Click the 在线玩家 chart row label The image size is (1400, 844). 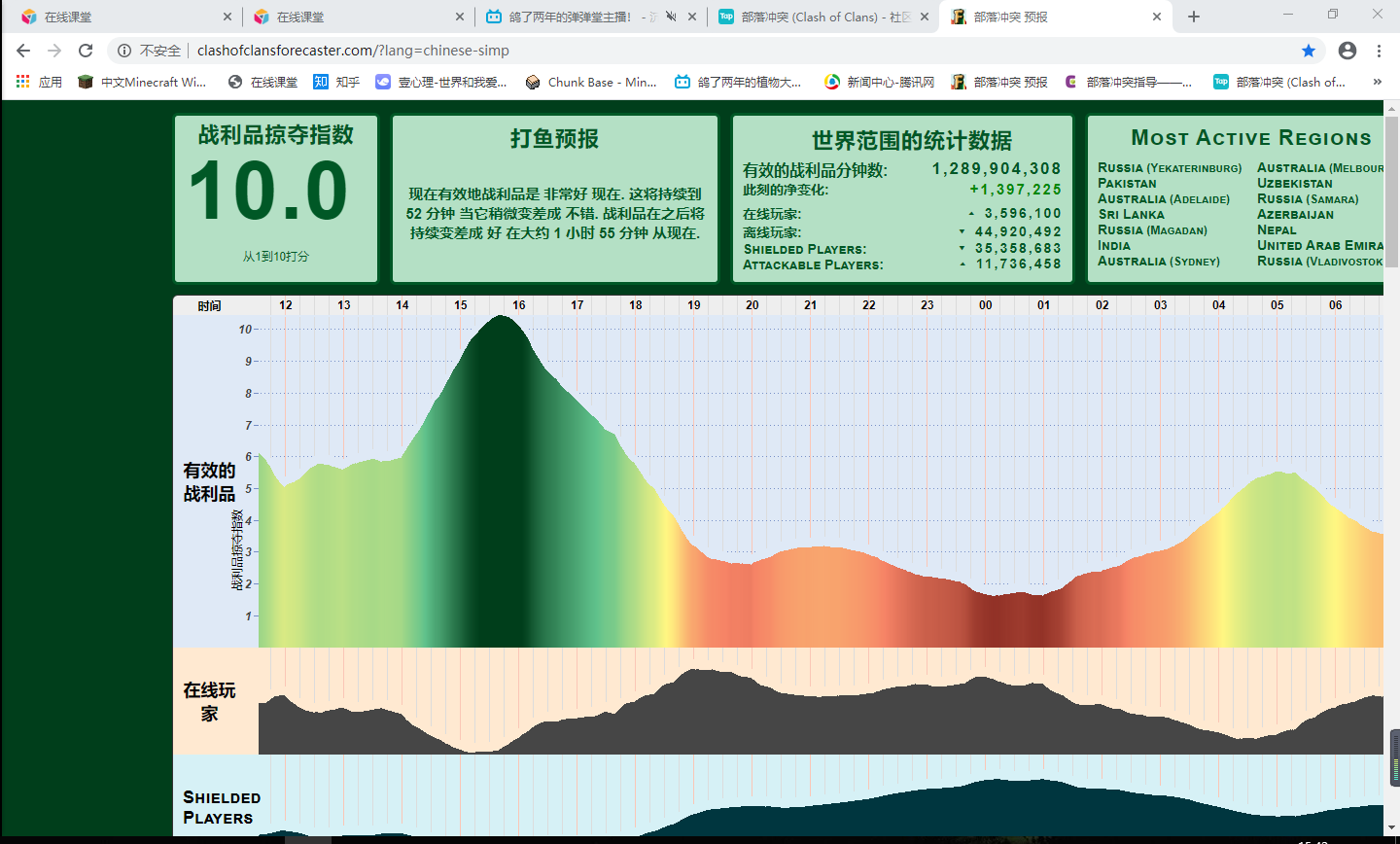coord(209,702)
